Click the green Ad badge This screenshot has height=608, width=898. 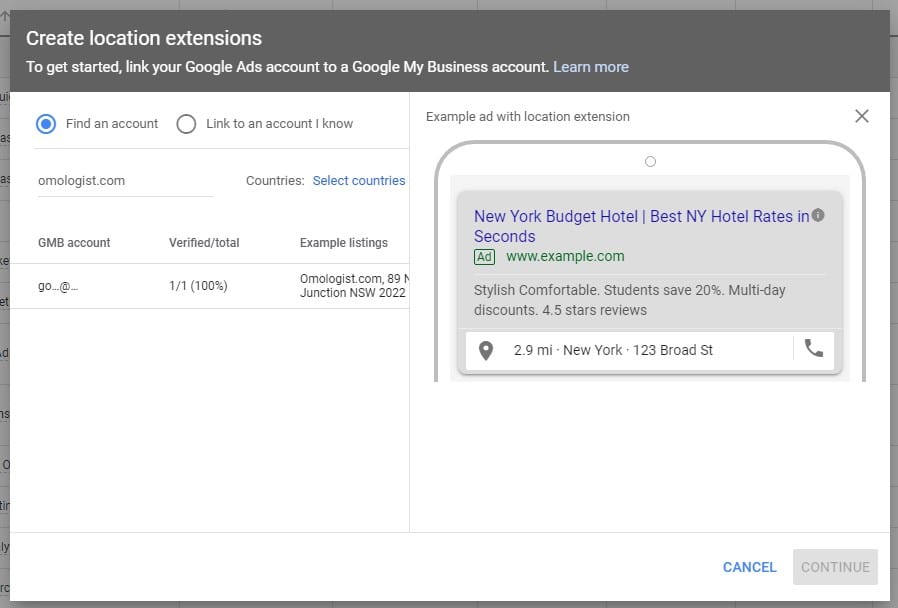tap(484, 256)
